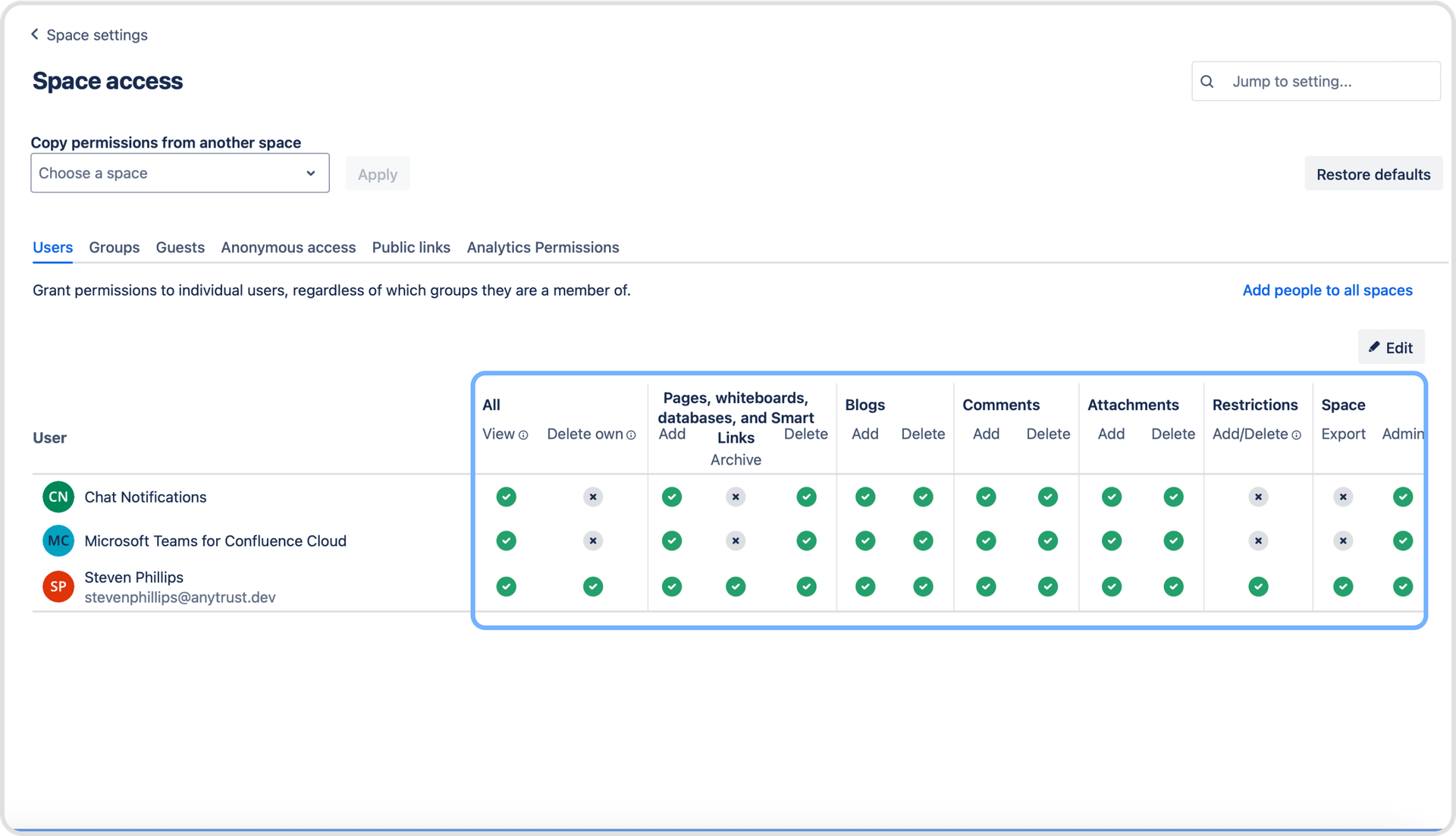Click Microsoft Teams for Confluence Cloud name

click(x=215, y=541)
